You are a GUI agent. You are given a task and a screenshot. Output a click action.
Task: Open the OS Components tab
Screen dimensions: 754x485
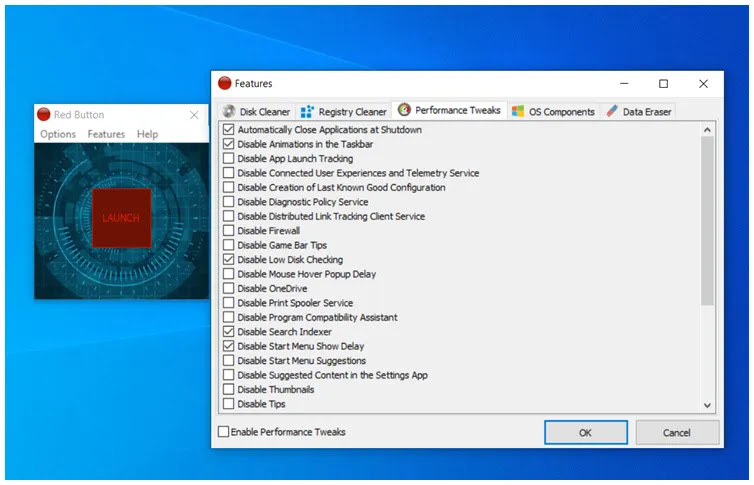point(553,112)
